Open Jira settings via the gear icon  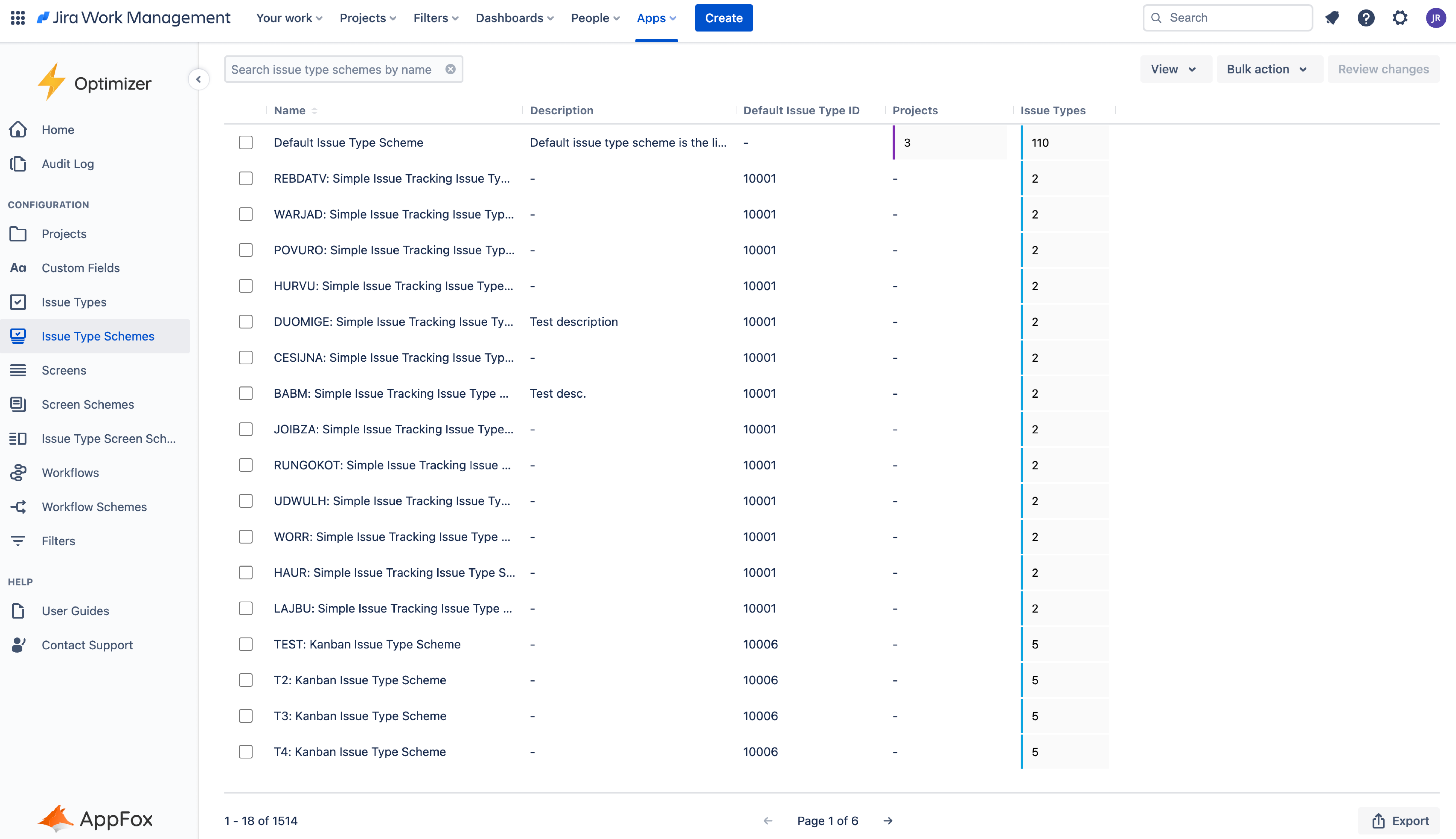point(1400,18)
